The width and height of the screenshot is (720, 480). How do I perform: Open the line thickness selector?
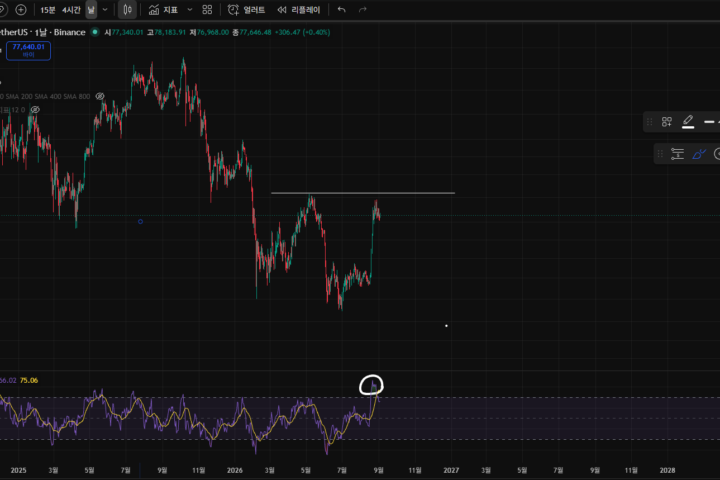point(710,122)
